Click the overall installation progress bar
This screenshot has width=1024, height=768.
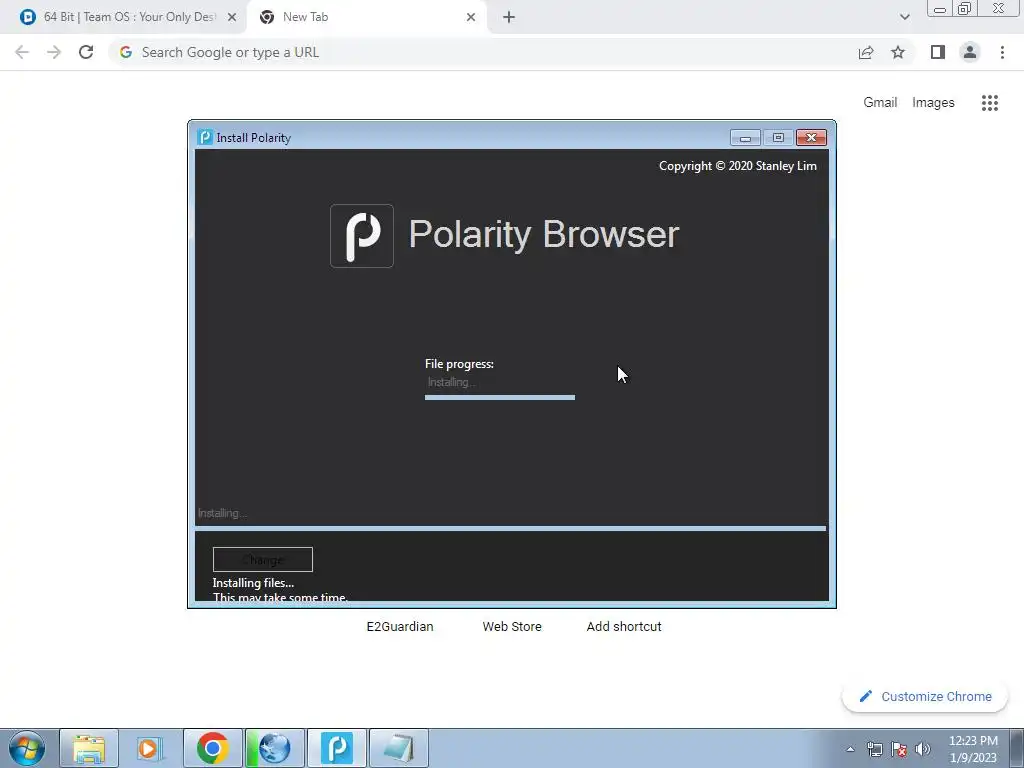(x=511, y=528)
